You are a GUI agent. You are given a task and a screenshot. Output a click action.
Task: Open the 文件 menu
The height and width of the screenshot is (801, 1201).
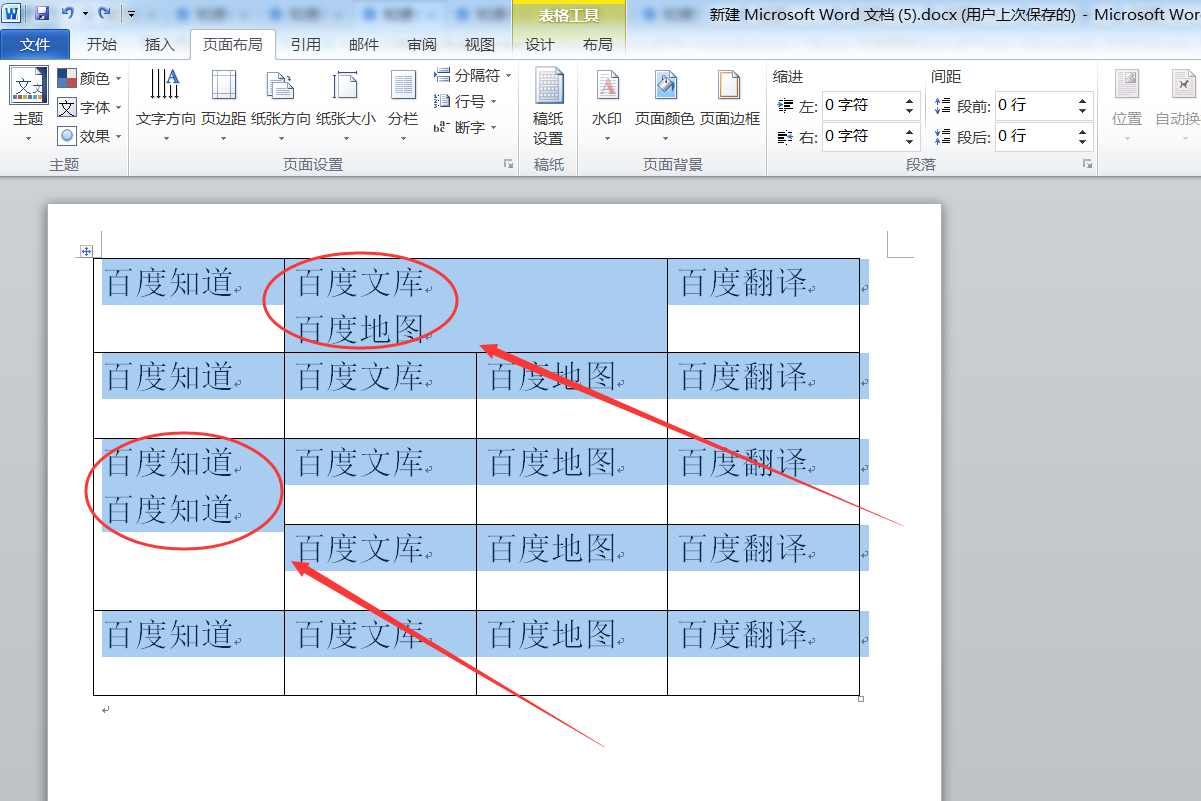tap(35, 44)
